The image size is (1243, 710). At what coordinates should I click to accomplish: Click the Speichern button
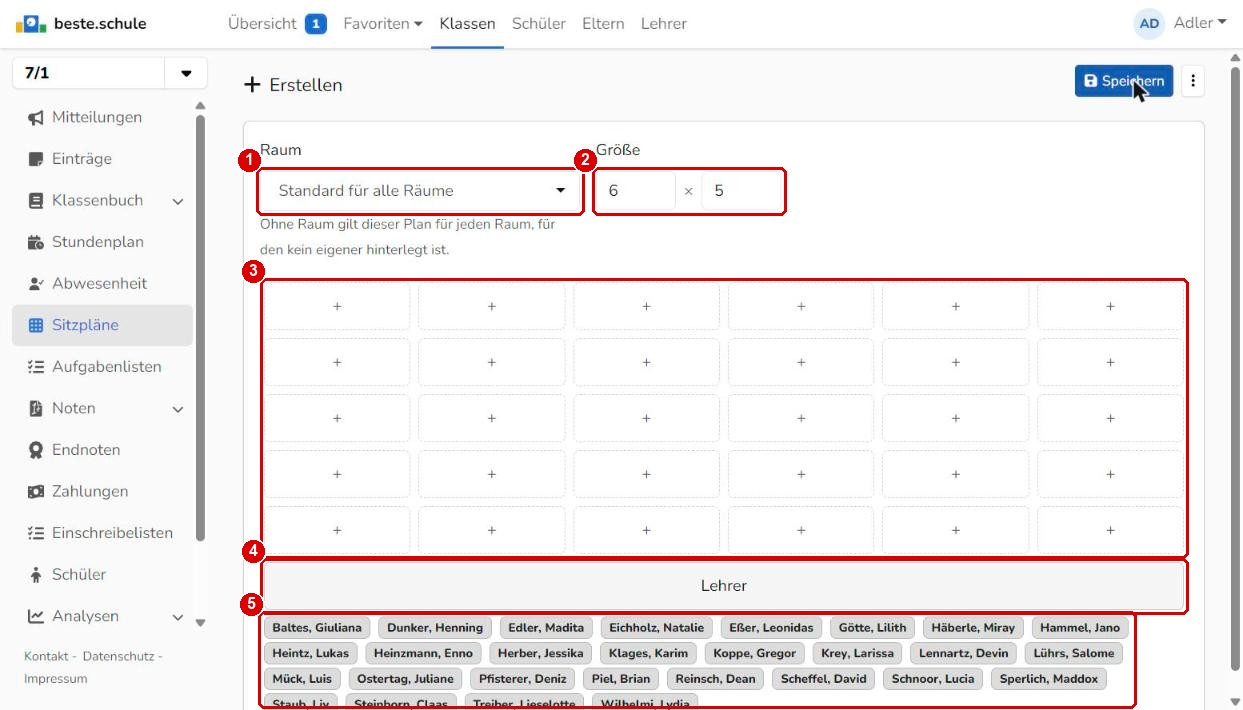(x=1124, y=82)
